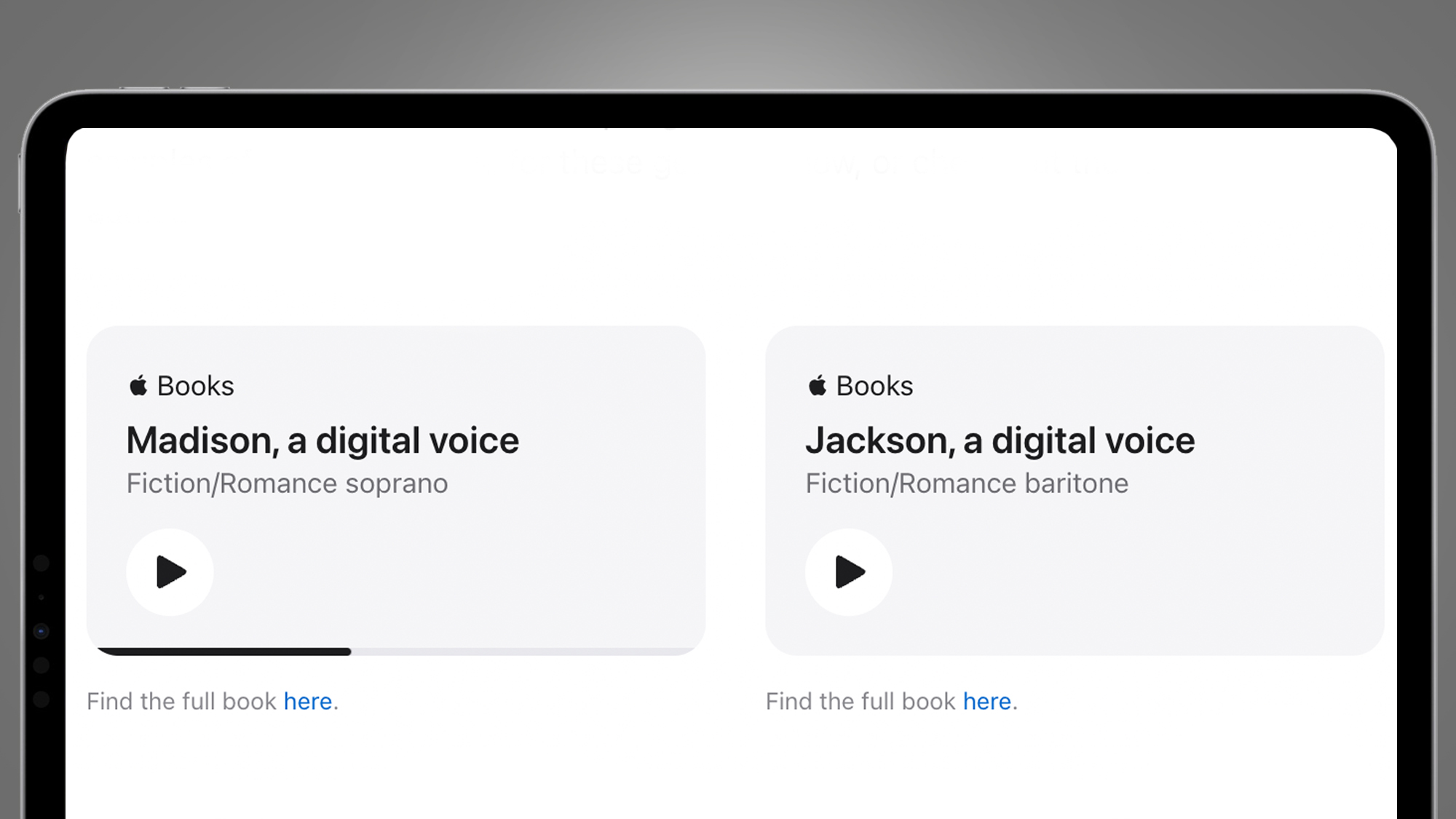Click the dark played portion of Madison's progress bar
Image resolution: width=1456 pixels, height=819 pixels.
[x=226, y=652]
